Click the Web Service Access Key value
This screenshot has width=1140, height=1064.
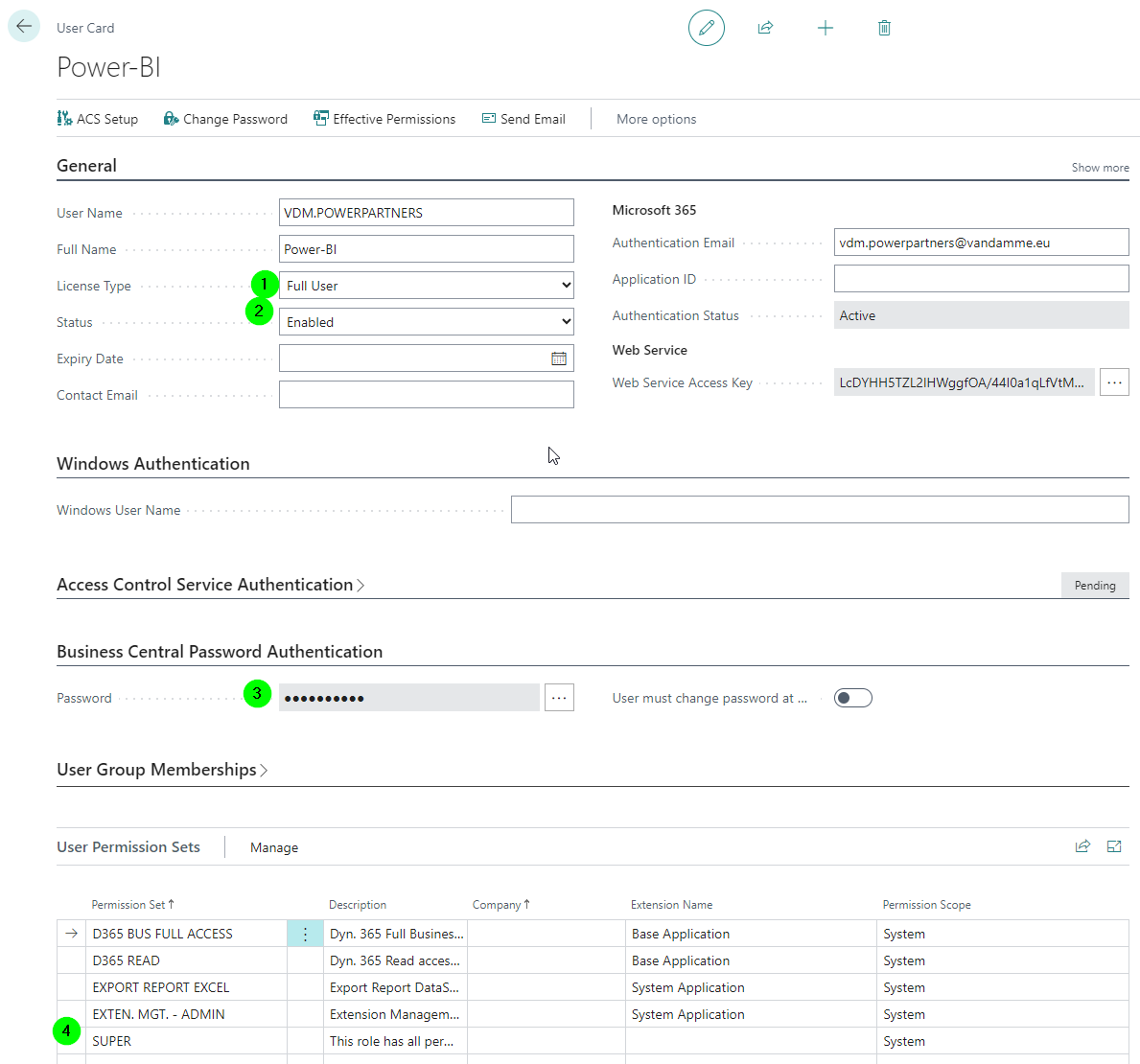pyautogui.click(x=964, y=382)
